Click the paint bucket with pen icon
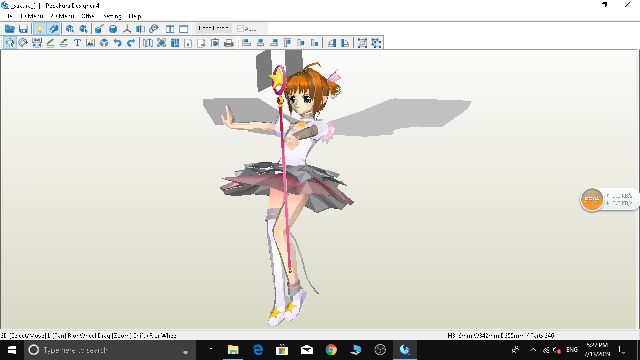Screen dimensions: 640x360 (99, 29)
